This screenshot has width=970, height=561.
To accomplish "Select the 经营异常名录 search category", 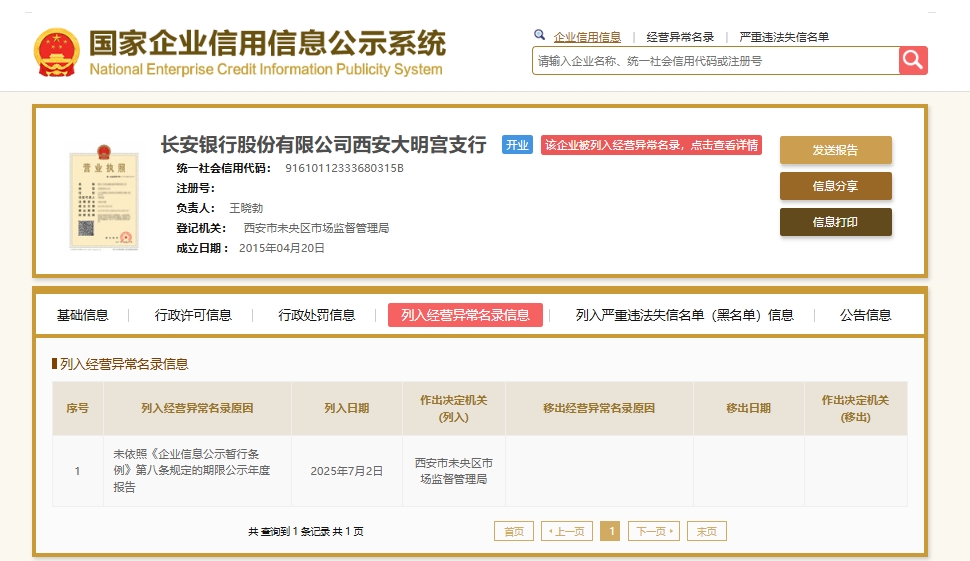I will point(680,37).
